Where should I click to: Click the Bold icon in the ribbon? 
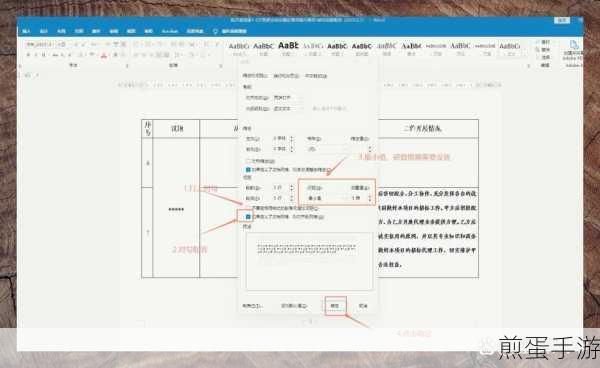pyautogui.click(x=28, y=55)
